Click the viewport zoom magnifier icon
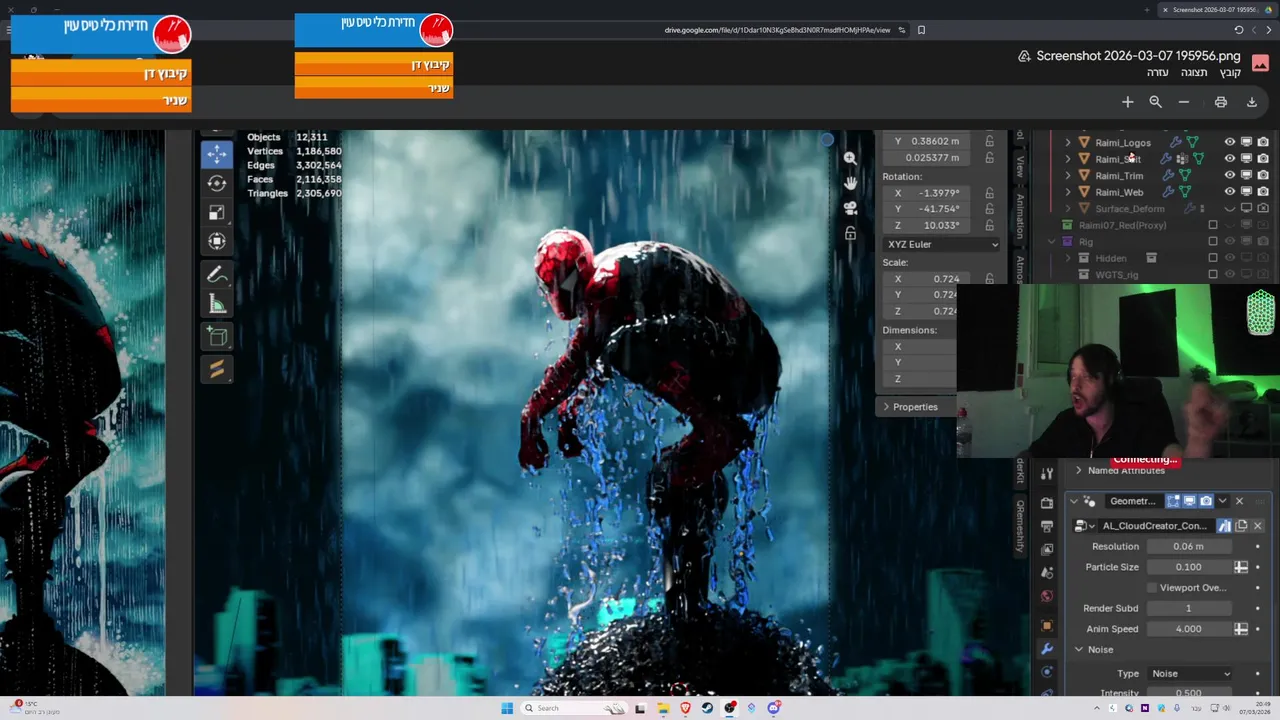 coord(850,158)
